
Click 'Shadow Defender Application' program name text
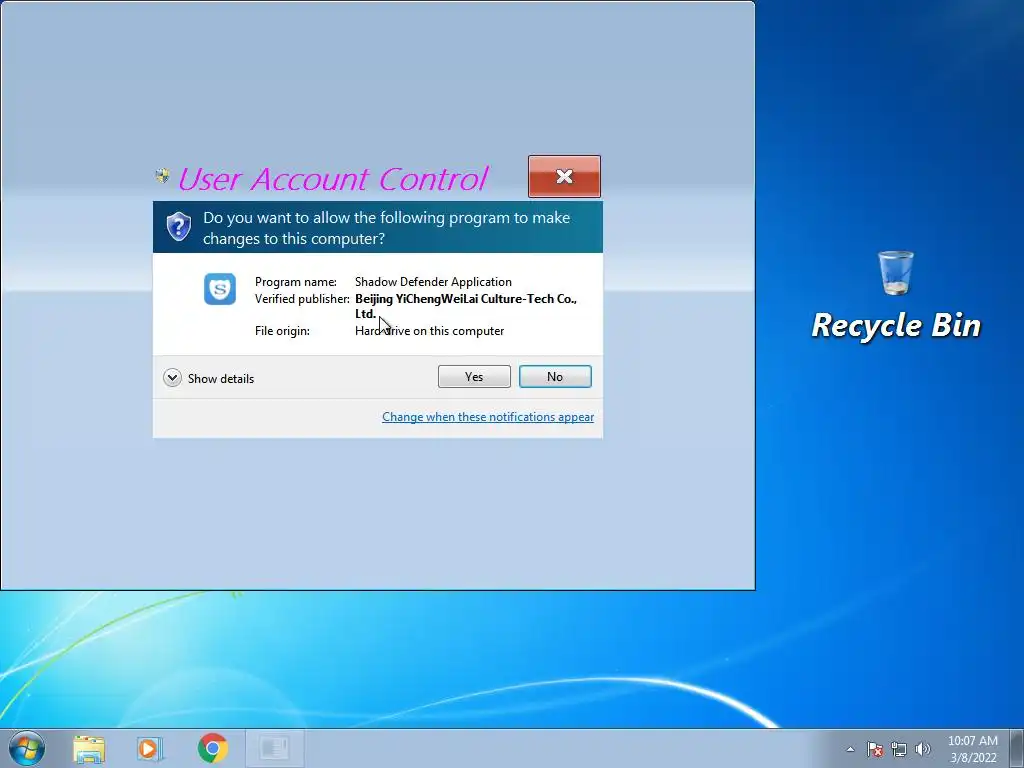click(x=433, y=281)
